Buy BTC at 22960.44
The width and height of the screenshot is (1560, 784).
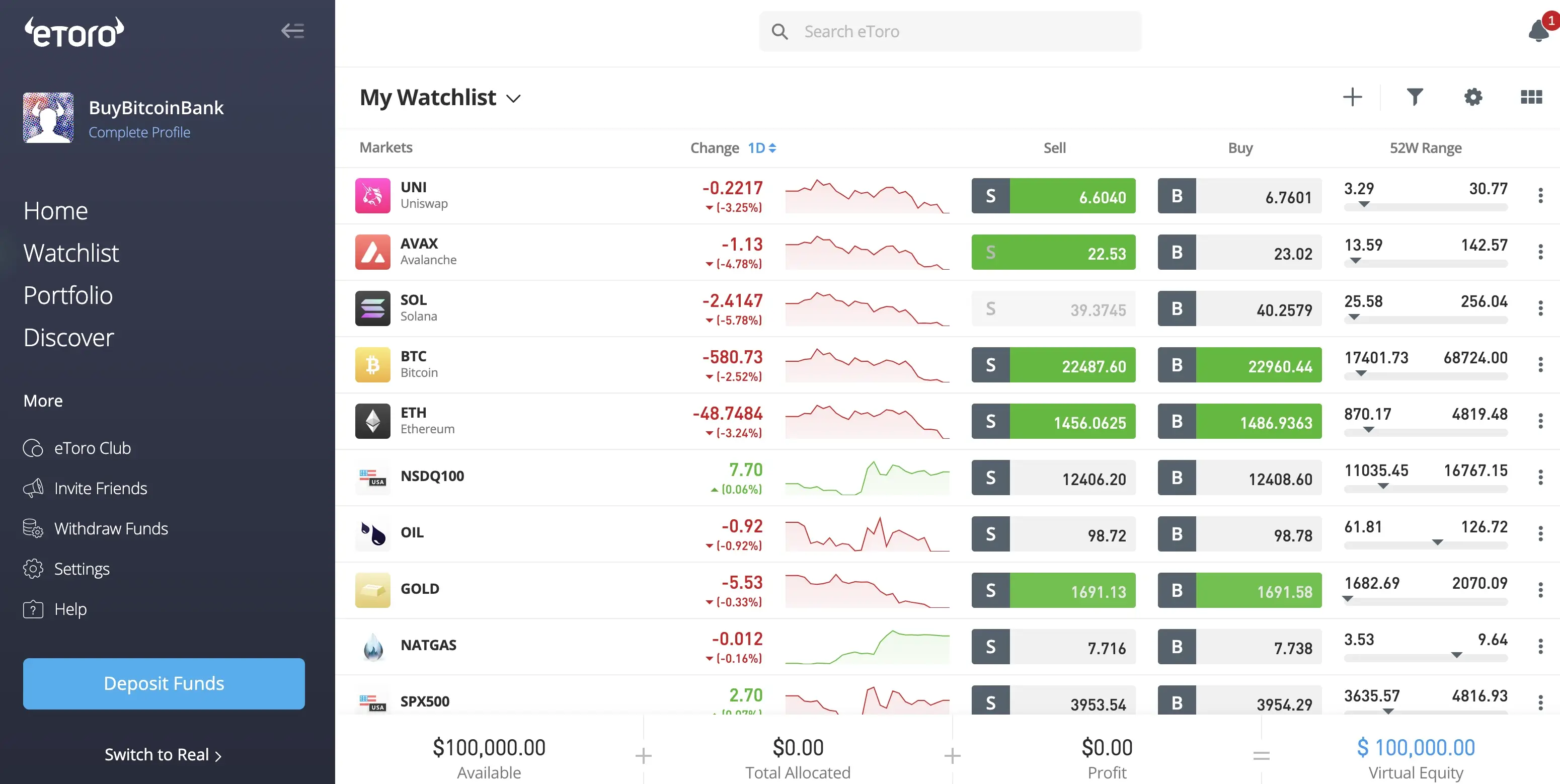coord(1239,364)
